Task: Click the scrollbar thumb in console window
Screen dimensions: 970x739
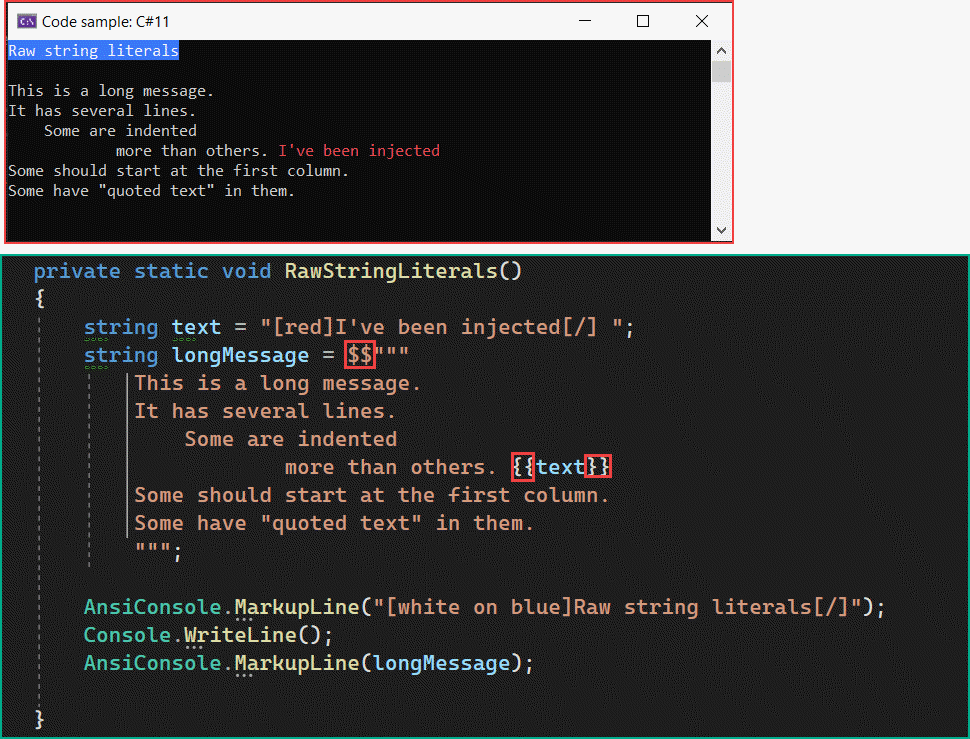Action: click(x=721, y=70)
